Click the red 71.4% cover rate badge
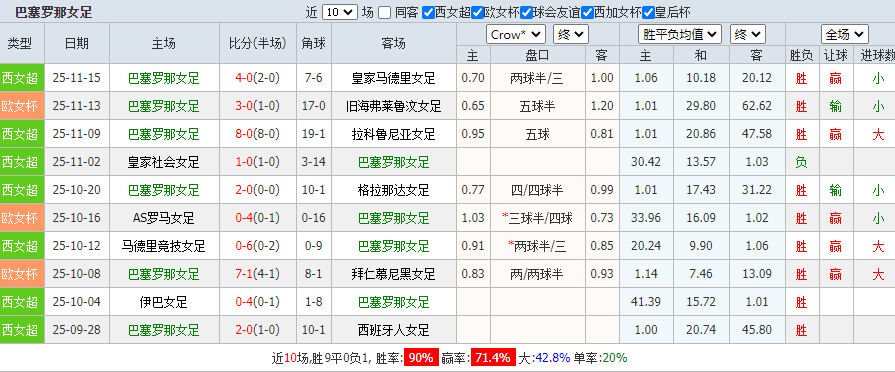This screenshot has height=372, width=895. click(493, 358)
